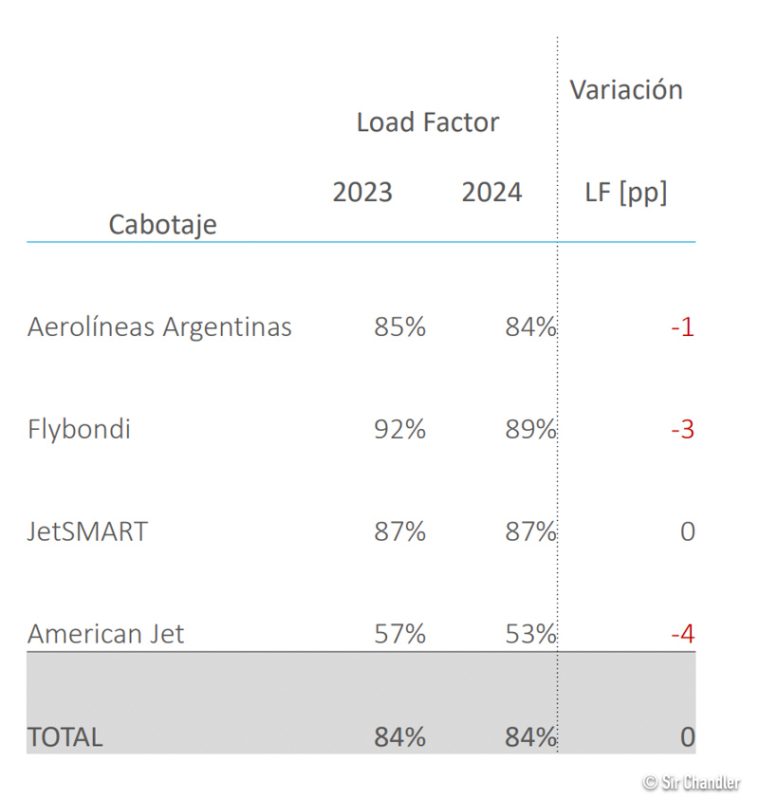Select the Variación column heading
Image resolution: width=759 pixels, height=800 pixels.
click(626, 90)
